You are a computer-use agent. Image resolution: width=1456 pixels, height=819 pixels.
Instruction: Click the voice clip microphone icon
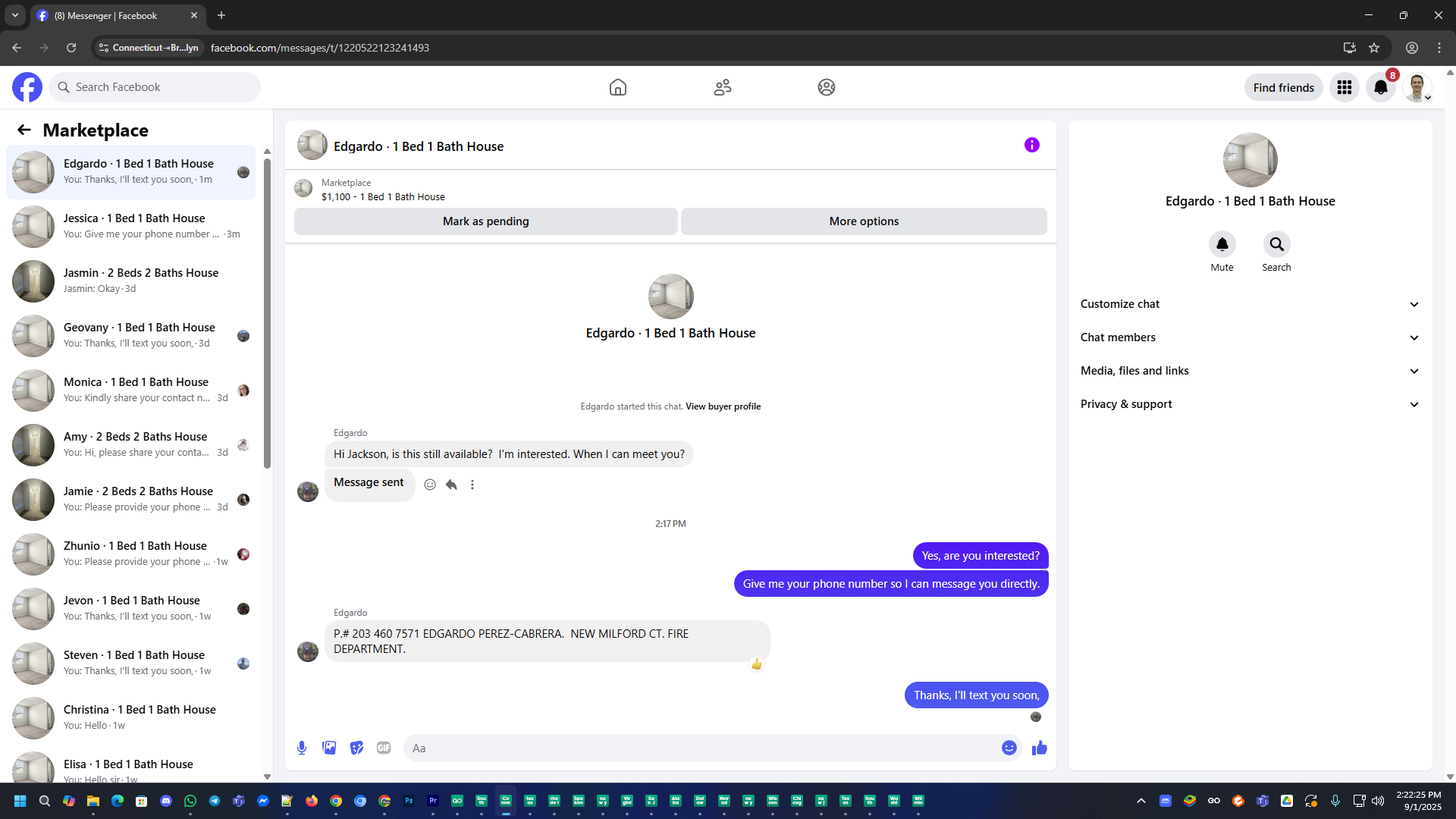[302, 748]
